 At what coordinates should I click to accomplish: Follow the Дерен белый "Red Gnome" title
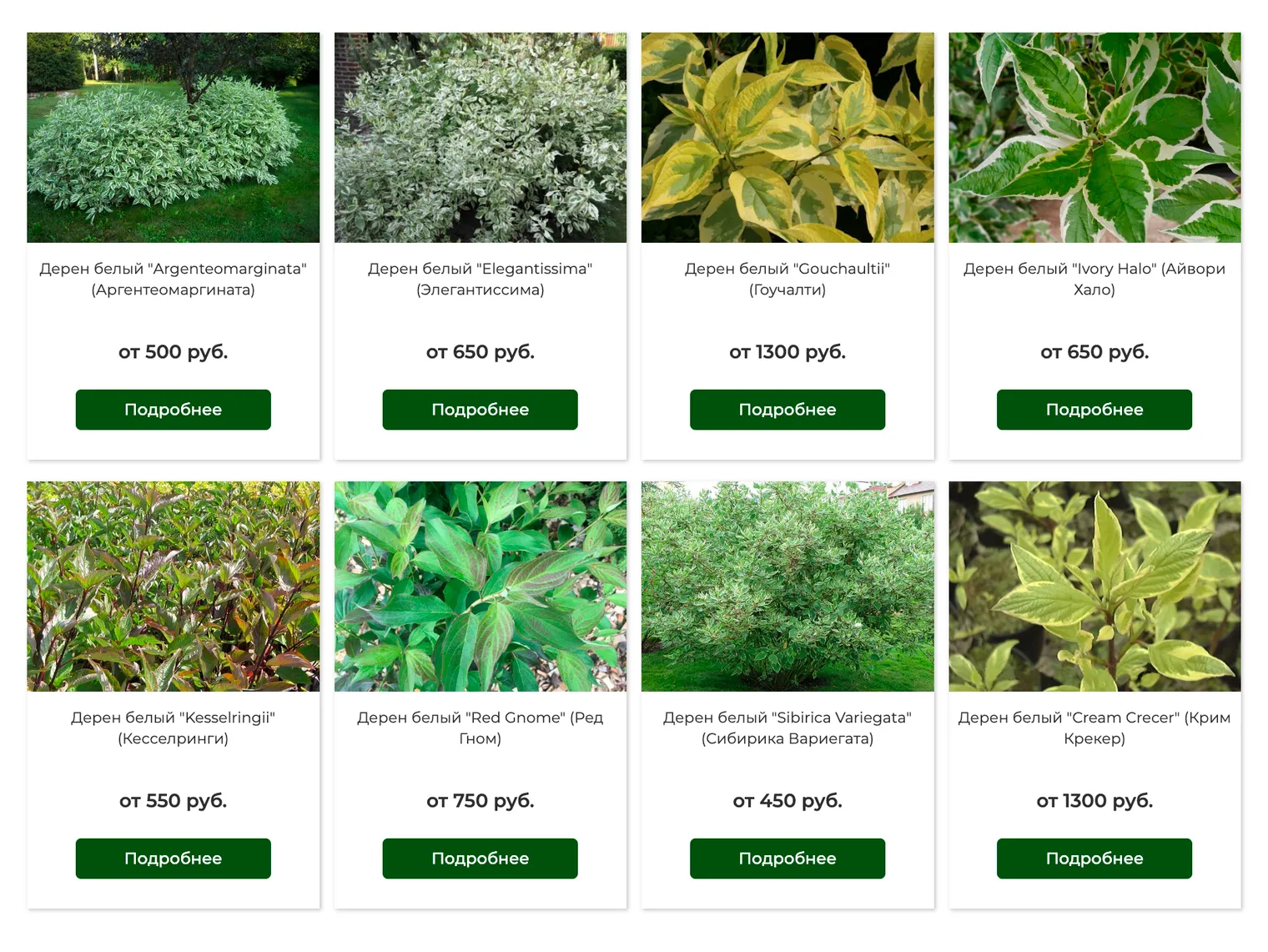pos(480,728)
